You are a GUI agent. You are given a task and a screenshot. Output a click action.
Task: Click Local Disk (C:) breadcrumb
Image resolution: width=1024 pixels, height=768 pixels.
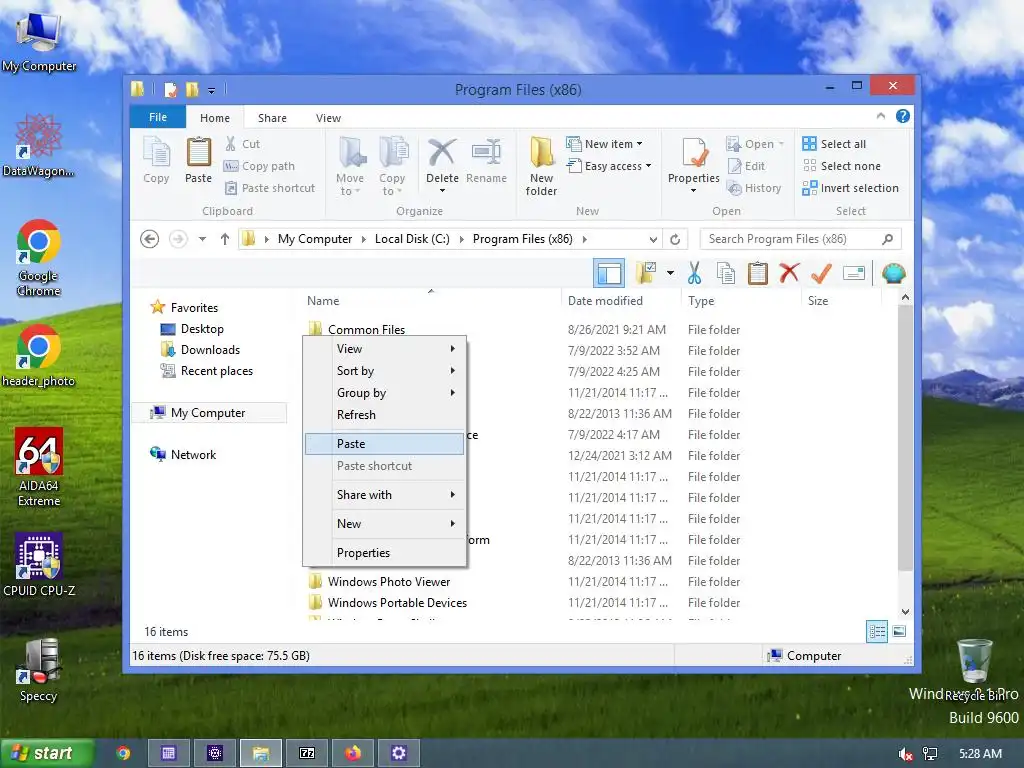[x=412, y=239]
